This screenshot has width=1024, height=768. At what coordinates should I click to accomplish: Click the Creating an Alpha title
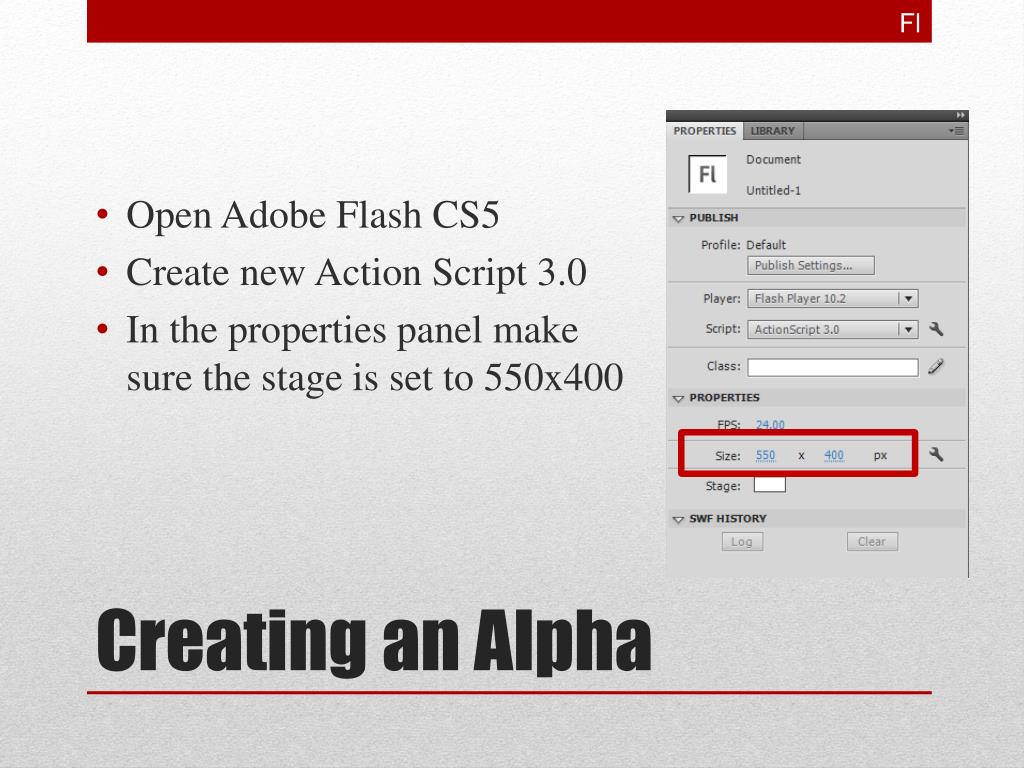(x=374, y=641)
